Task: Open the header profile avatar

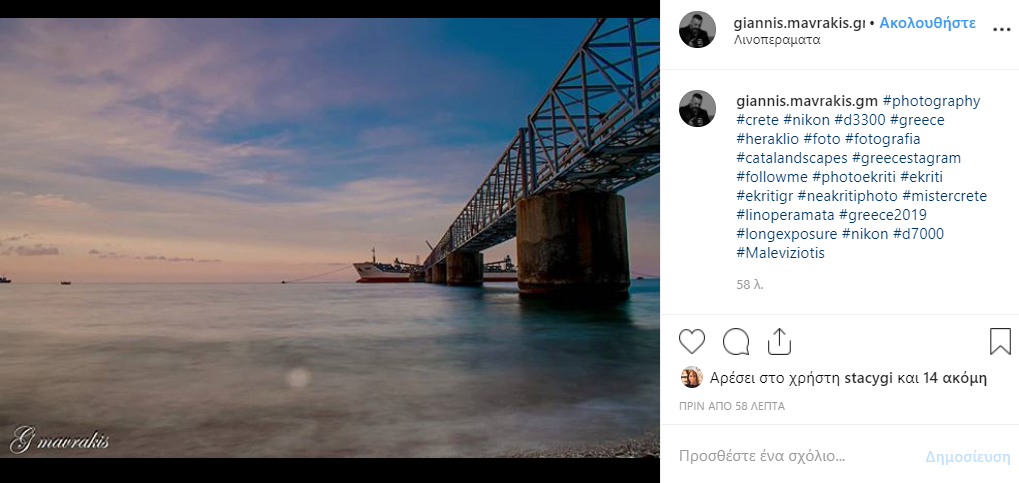Action: [x=697, y=30]
